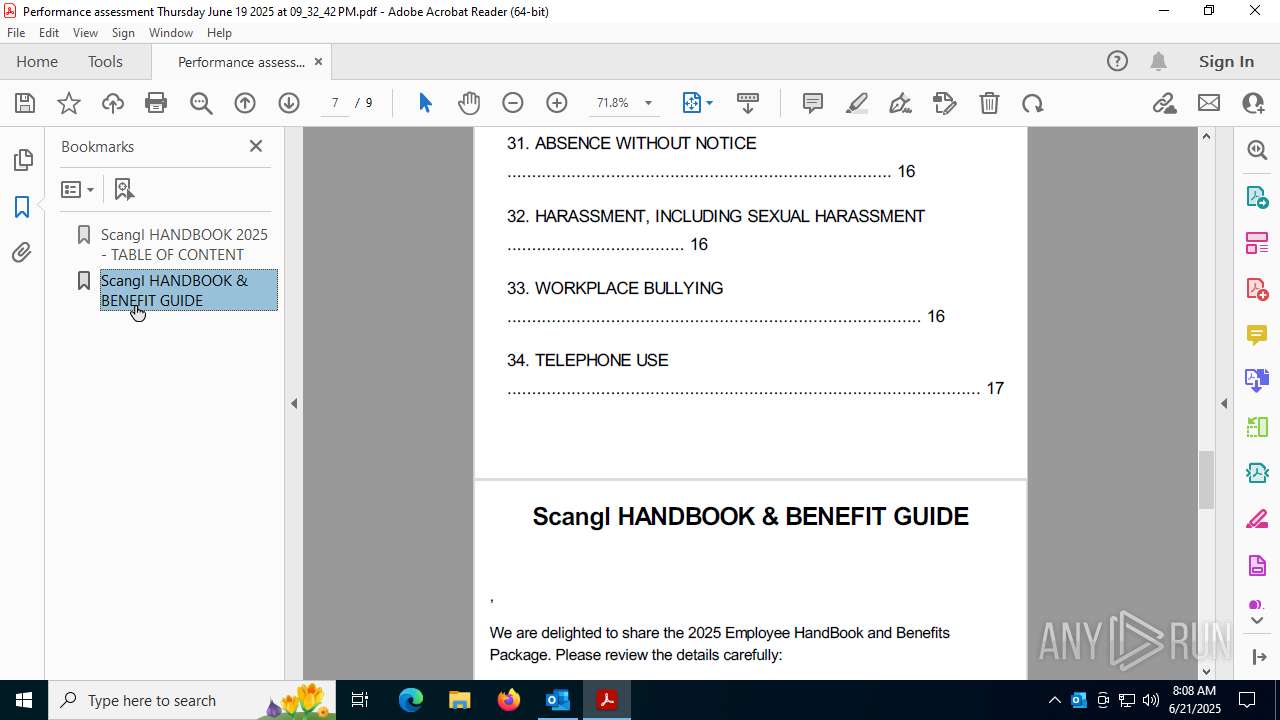
Task: Click the scrollbar down arrow
Action: click(1206, 671)
